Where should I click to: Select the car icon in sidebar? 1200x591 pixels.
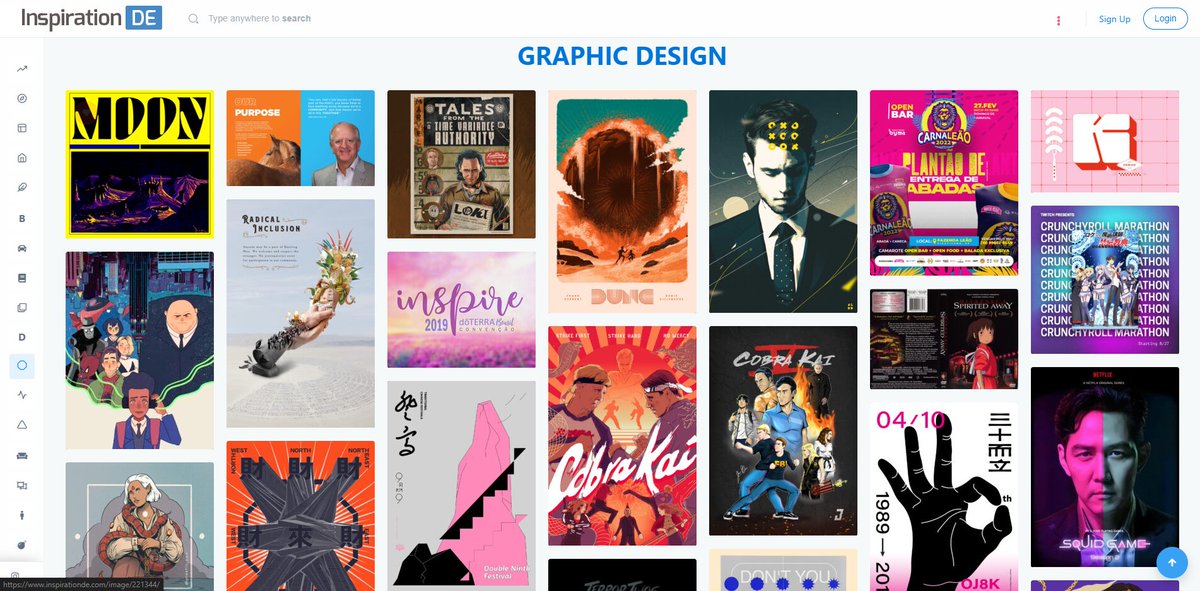pos(22,247)
